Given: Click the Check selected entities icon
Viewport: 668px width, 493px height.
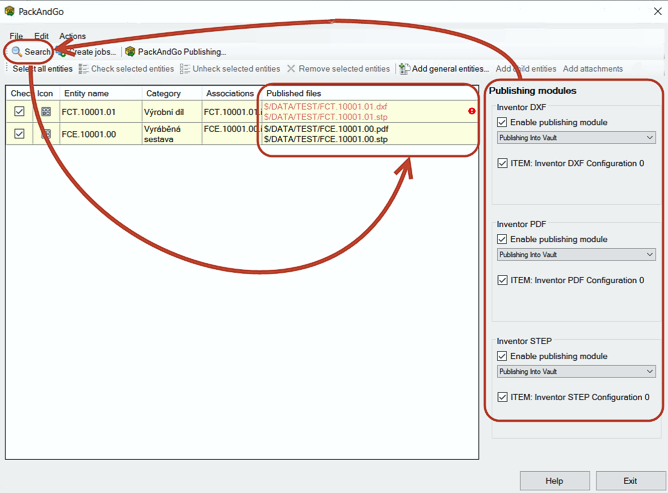Looking at the screenshot, I should [x=84, y=69].
